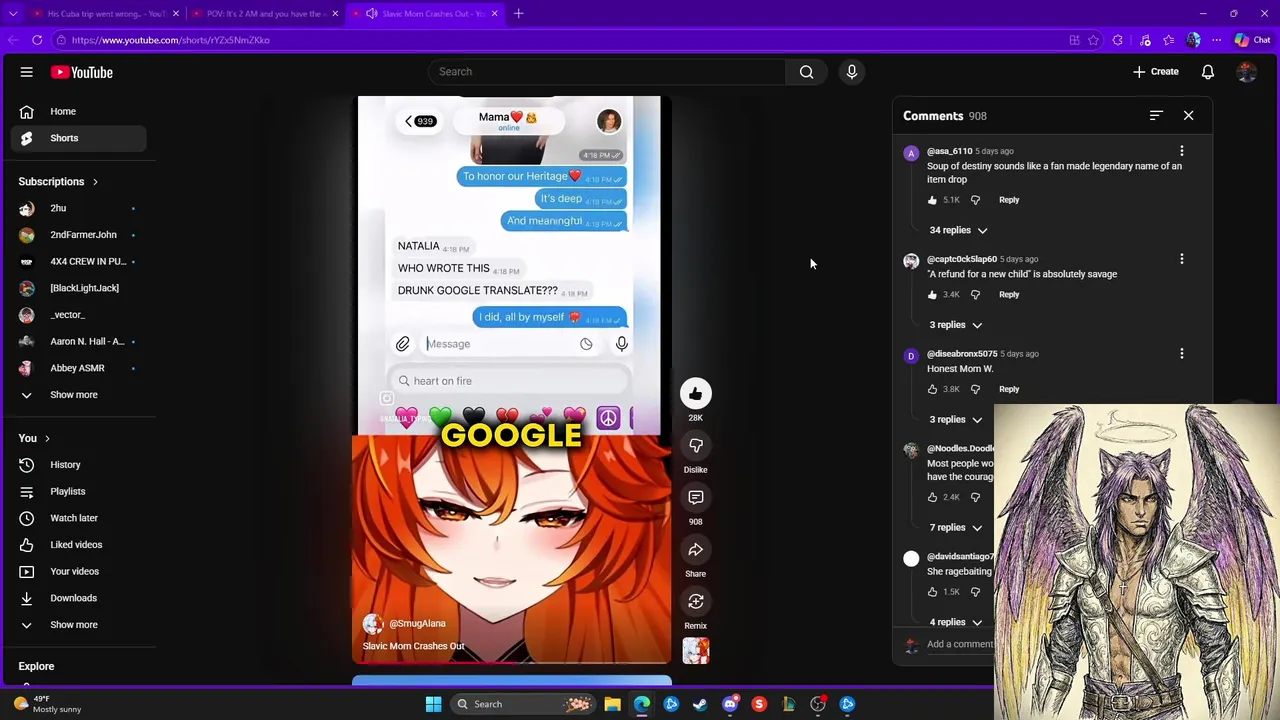1280x720 pixels.
Task: Expand 34 replies under @asa_6110 comment
Action: coord(958,230)
